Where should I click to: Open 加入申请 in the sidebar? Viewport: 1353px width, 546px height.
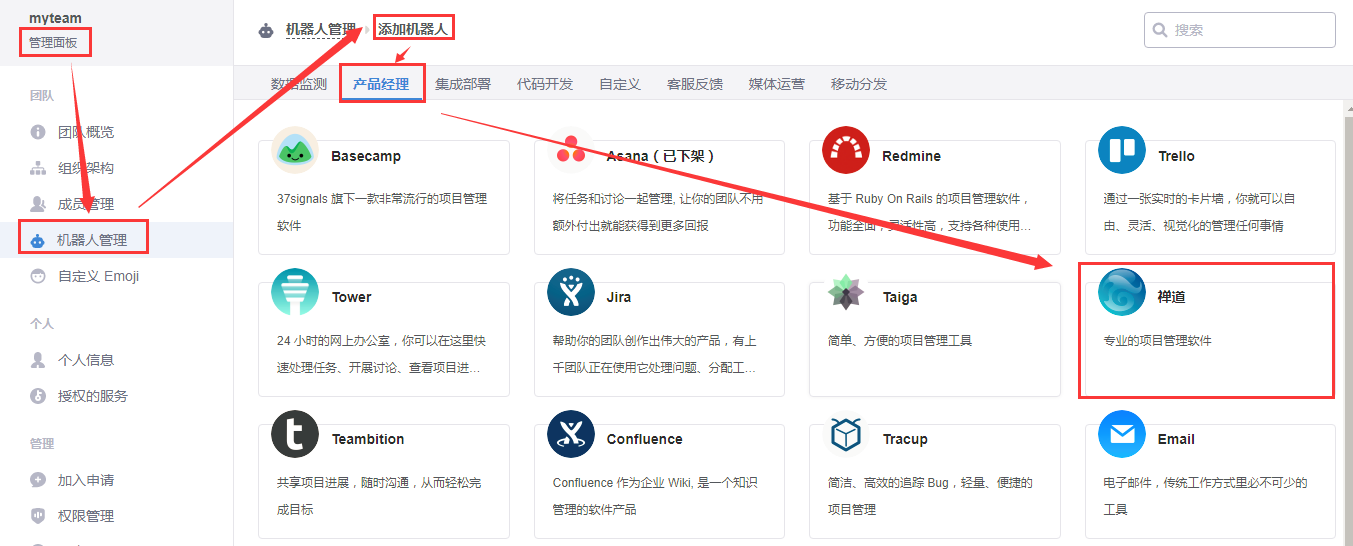(x=86, y=480)
